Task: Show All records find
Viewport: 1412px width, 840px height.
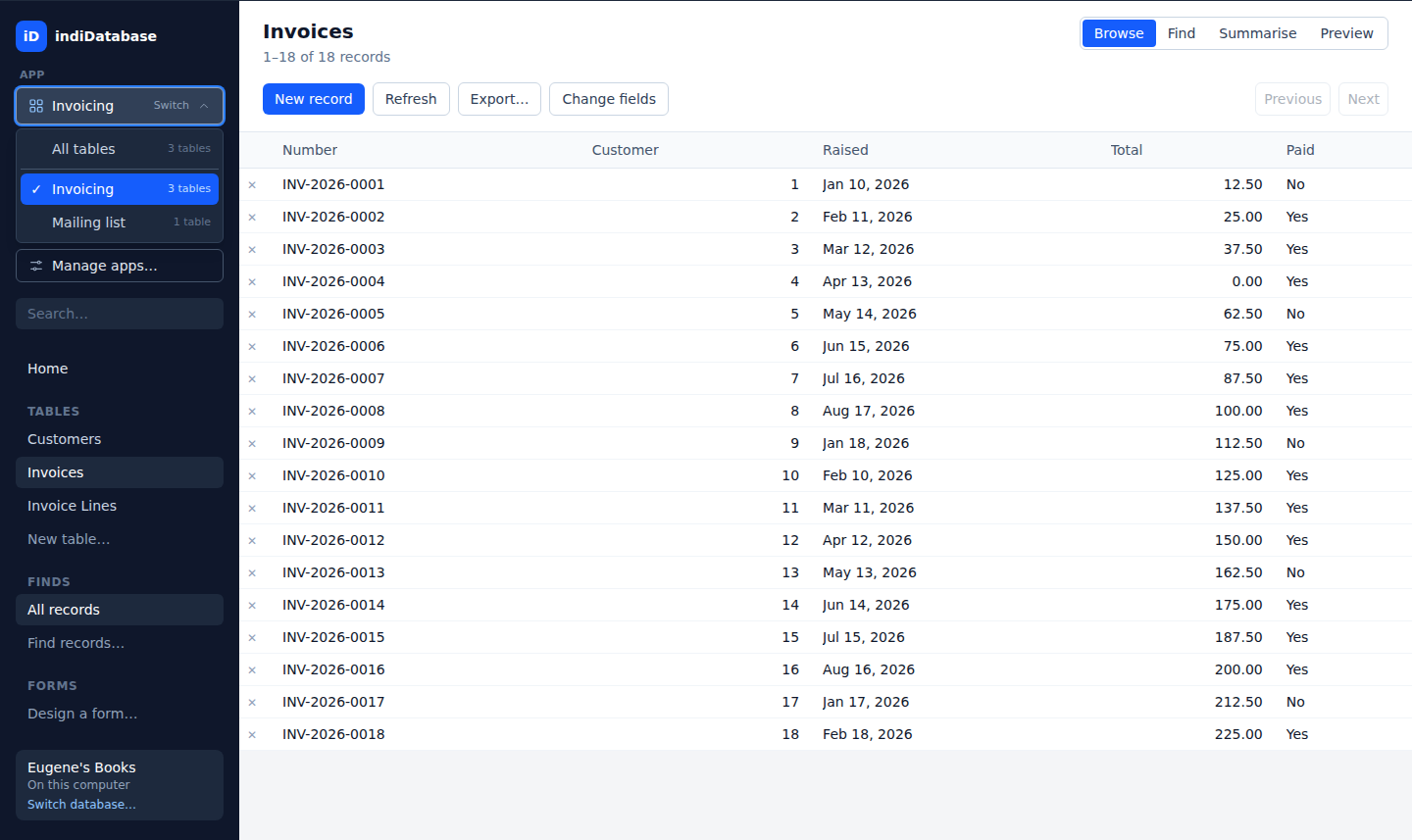Action: click(120, 610)
